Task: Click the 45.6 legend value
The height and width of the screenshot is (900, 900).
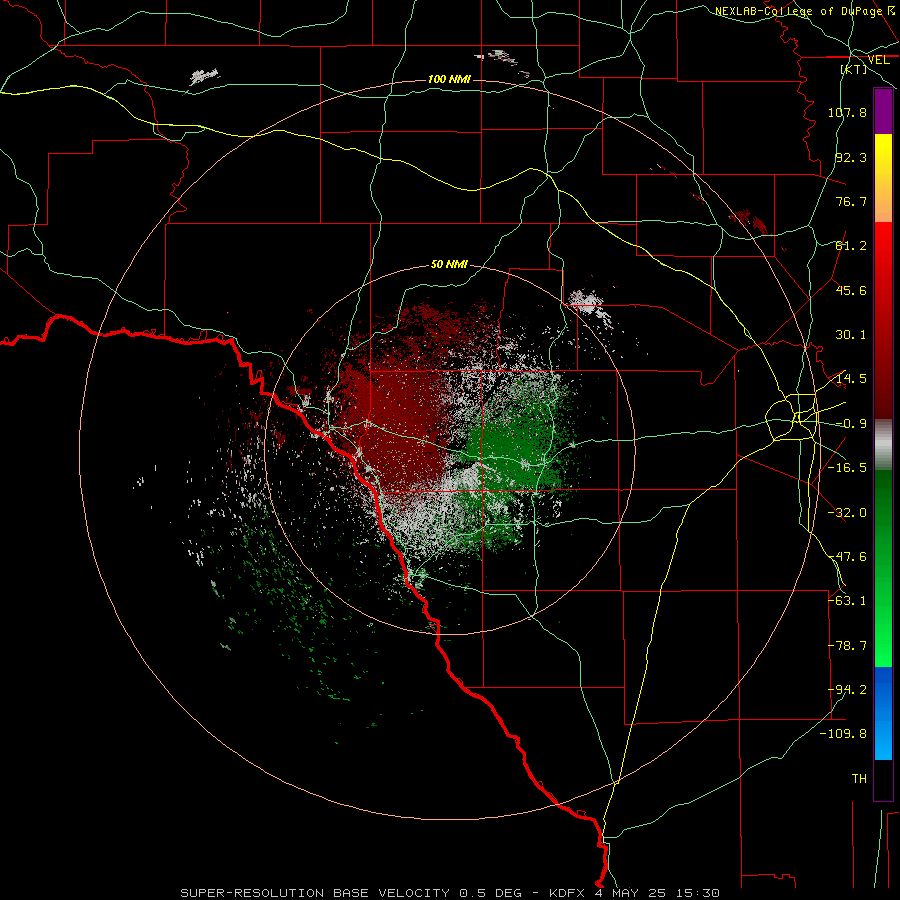Action: tap(851, 290)
